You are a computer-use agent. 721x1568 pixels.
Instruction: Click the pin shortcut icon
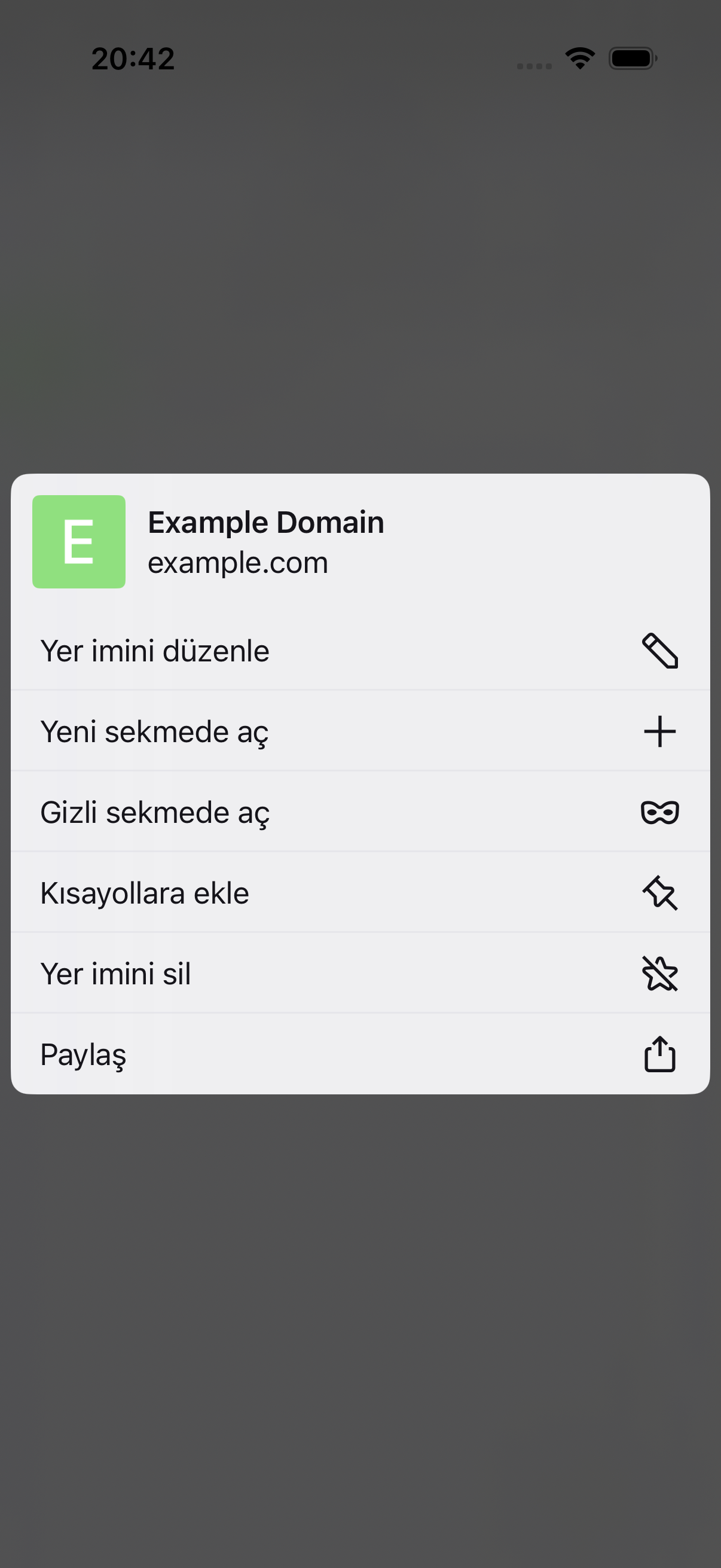click(659, 893)
